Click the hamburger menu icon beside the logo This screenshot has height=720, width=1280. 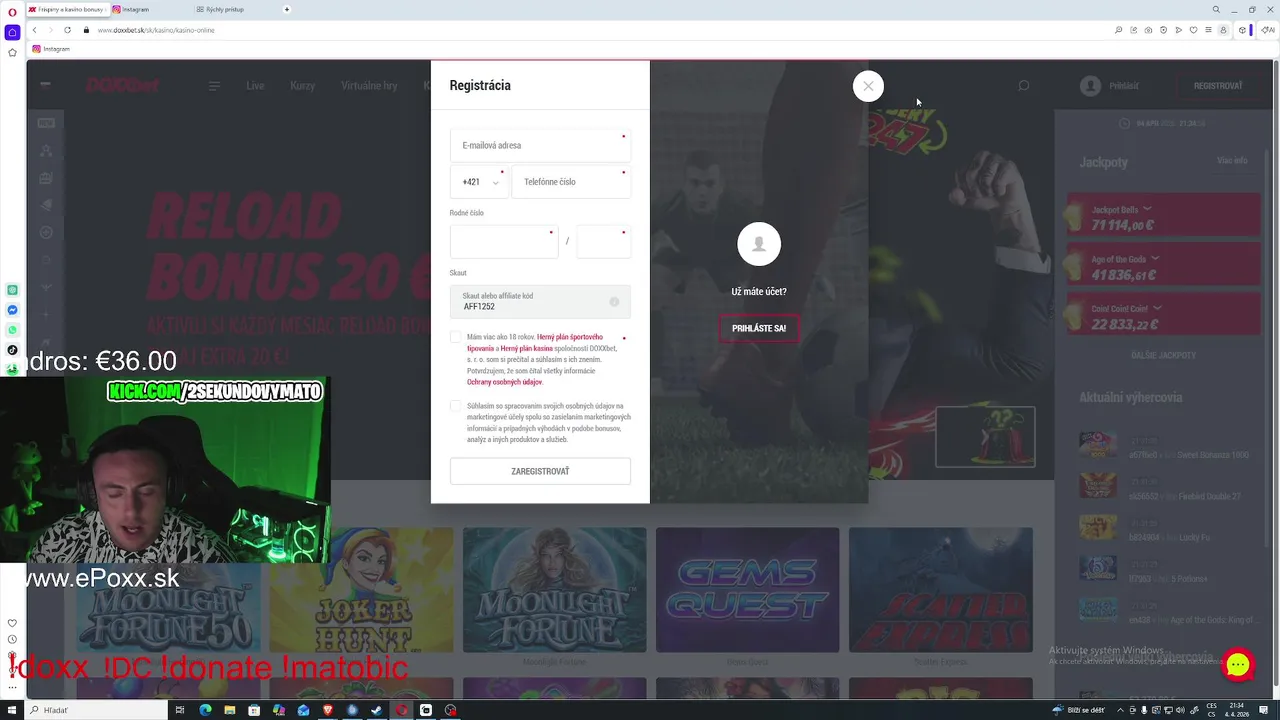tap(214, 86)
